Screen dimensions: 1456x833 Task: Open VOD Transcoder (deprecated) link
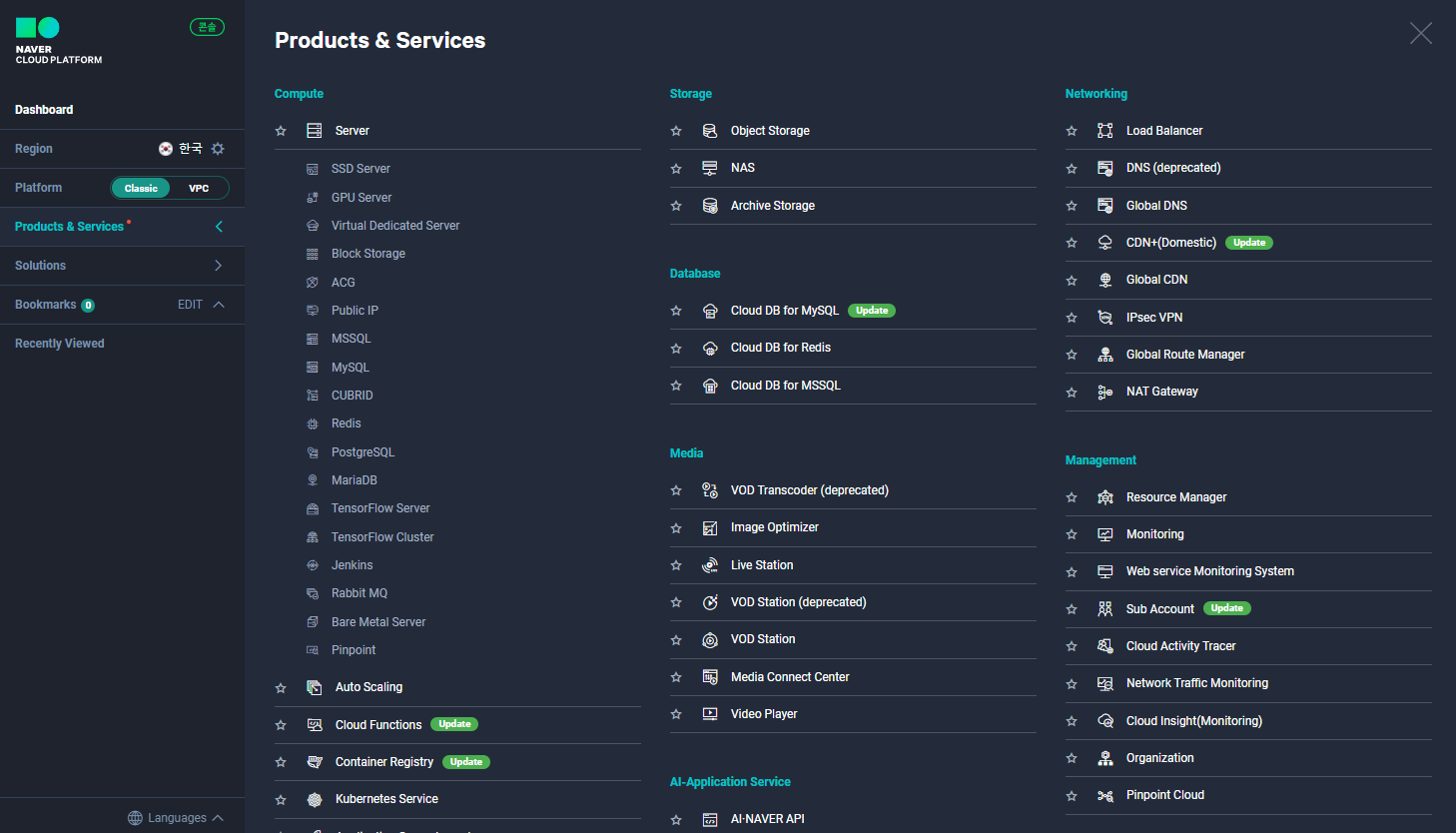[810, 490]
